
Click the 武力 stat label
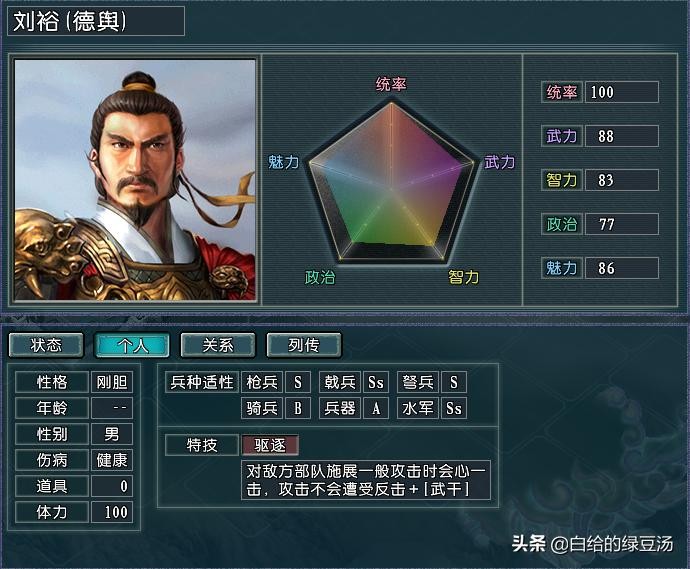[x=562, y=136]
